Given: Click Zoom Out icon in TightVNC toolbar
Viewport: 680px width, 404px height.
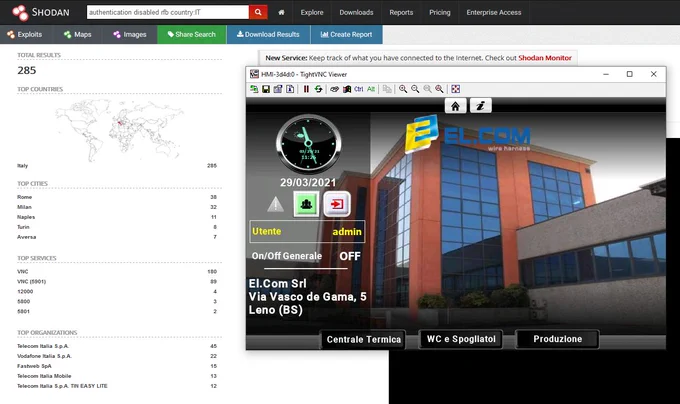Looking at the screenshot, I should coord(415,89).
